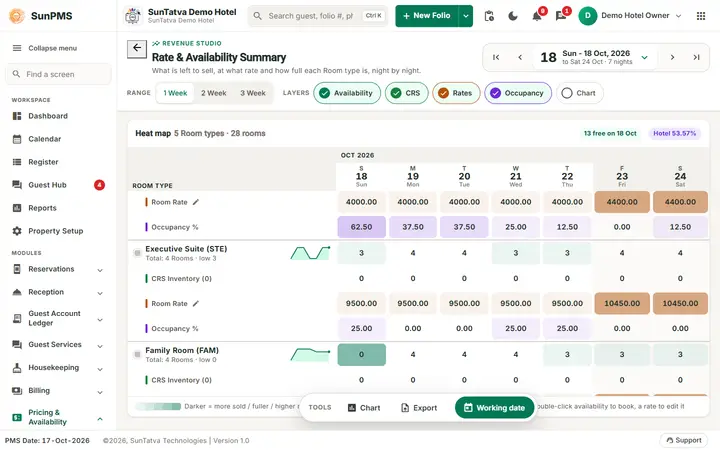
Task: Toggle Executive Suite row checkbox
Action: [137, 253]
